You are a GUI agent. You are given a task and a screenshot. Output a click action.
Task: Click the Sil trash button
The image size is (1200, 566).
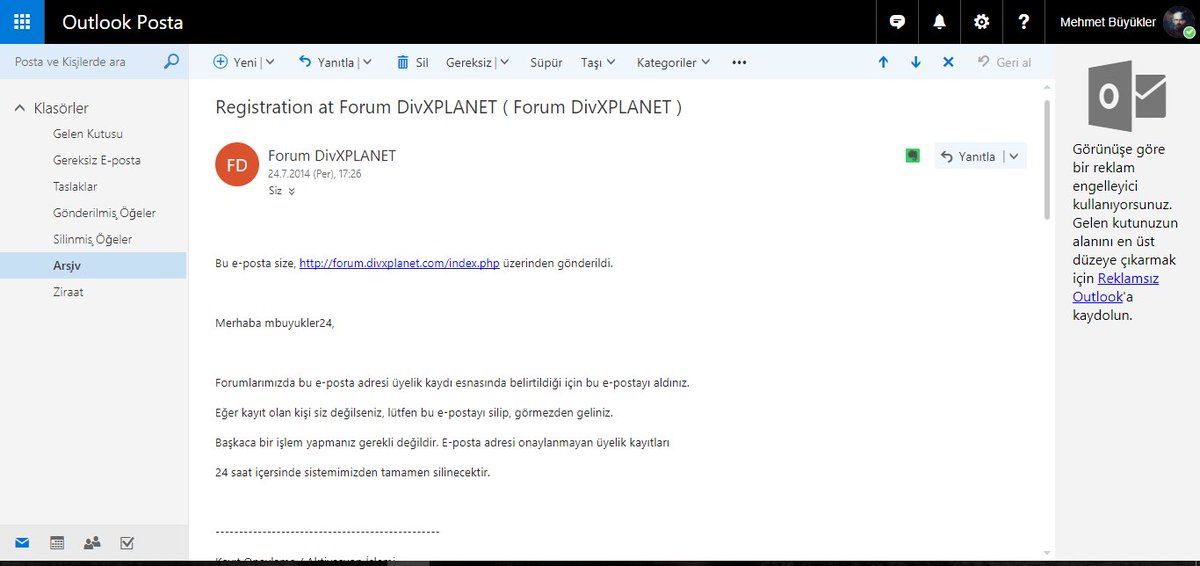click(412, 62)
